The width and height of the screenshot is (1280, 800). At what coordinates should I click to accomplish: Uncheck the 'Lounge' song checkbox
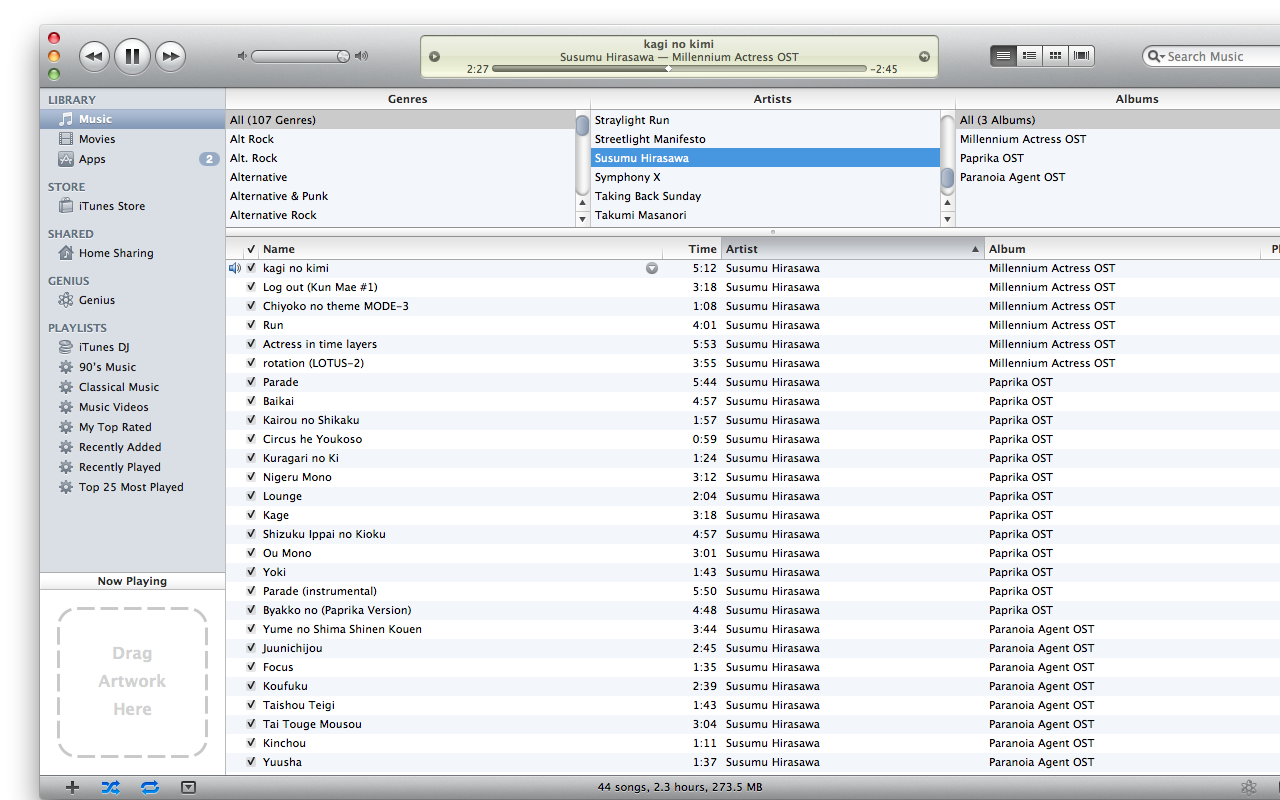[251, 496]
